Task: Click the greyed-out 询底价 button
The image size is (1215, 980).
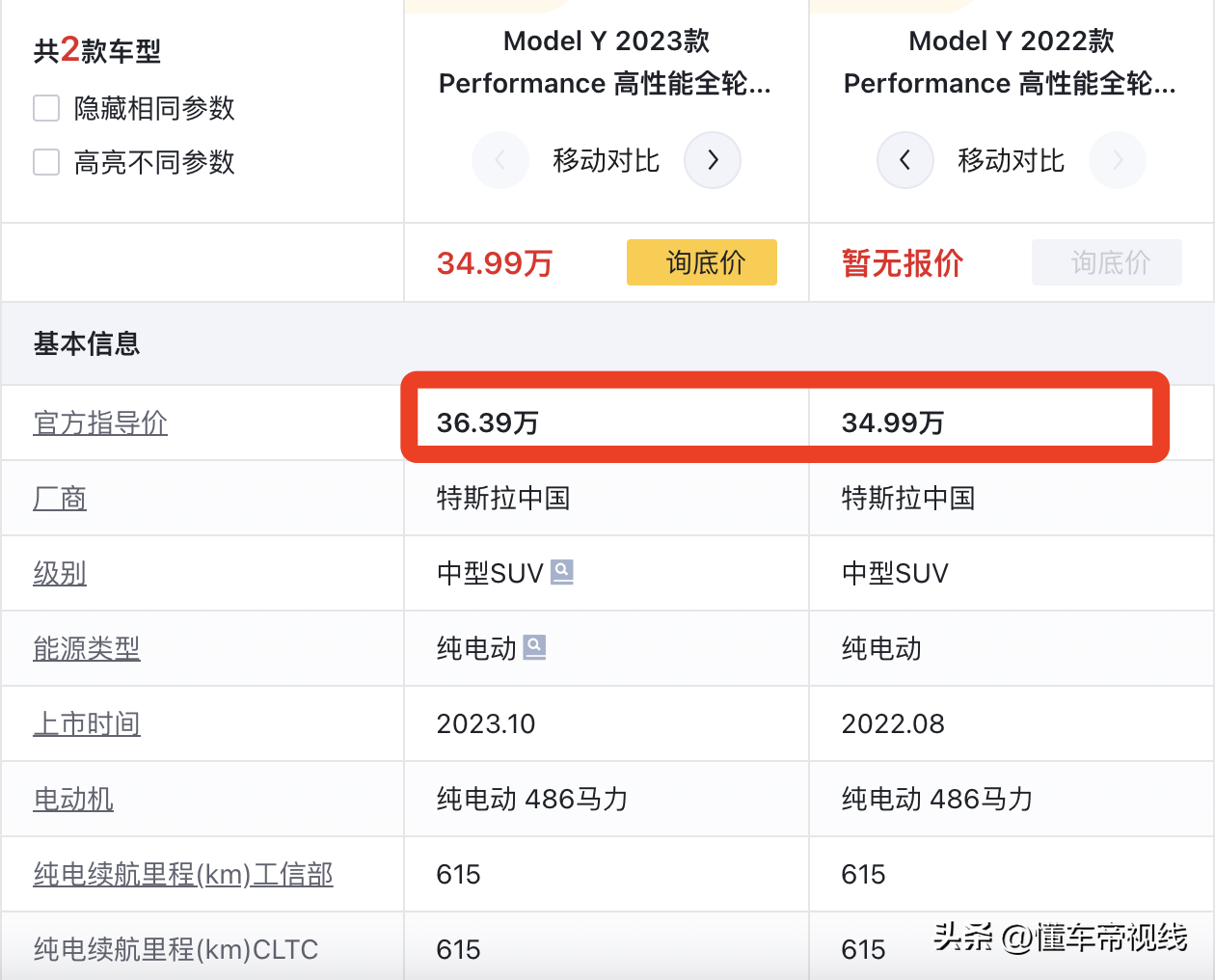Action: tap(1107, 262)
